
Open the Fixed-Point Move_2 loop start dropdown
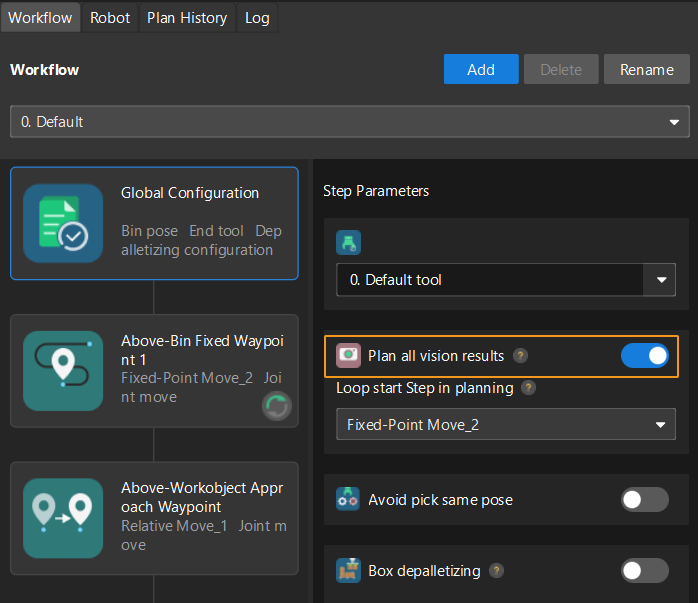505,424
